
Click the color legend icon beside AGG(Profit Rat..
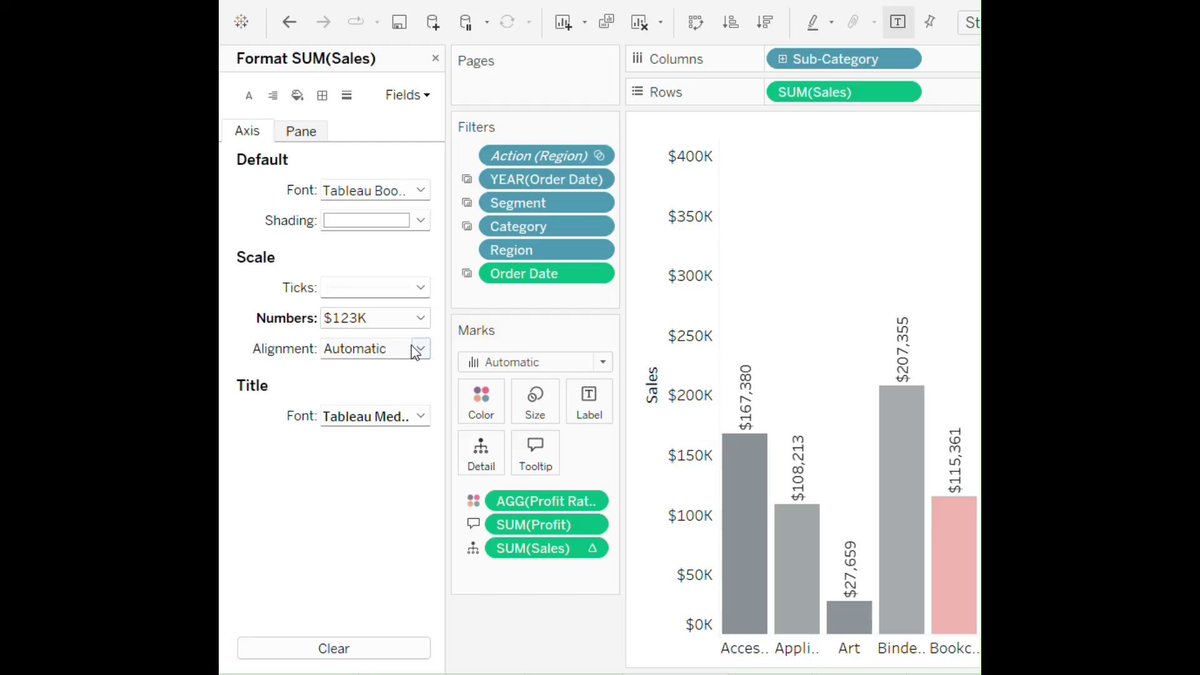tap(473, 501)
